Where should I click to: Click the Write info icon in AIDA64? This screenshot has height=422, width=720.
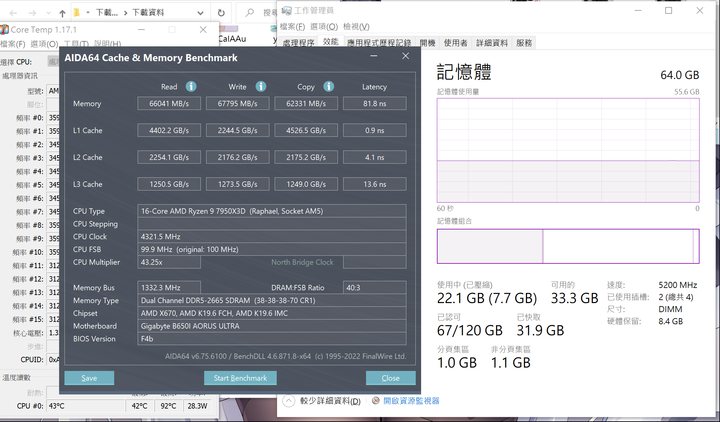[261, 86]
